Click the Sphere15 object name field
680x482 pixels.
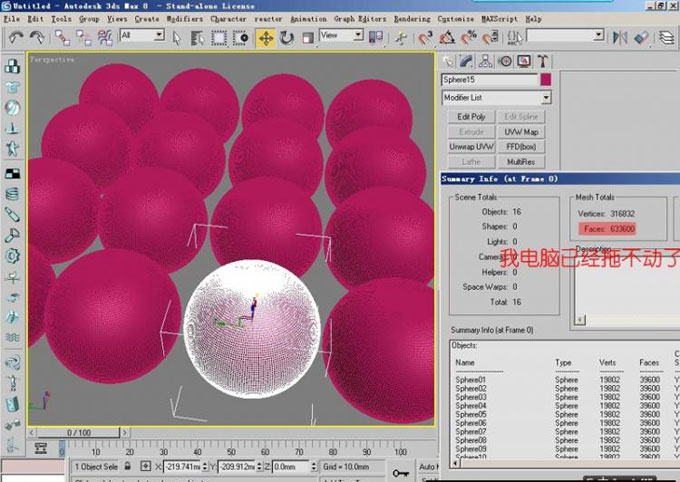pyautogui.click(x=489, y=79)
